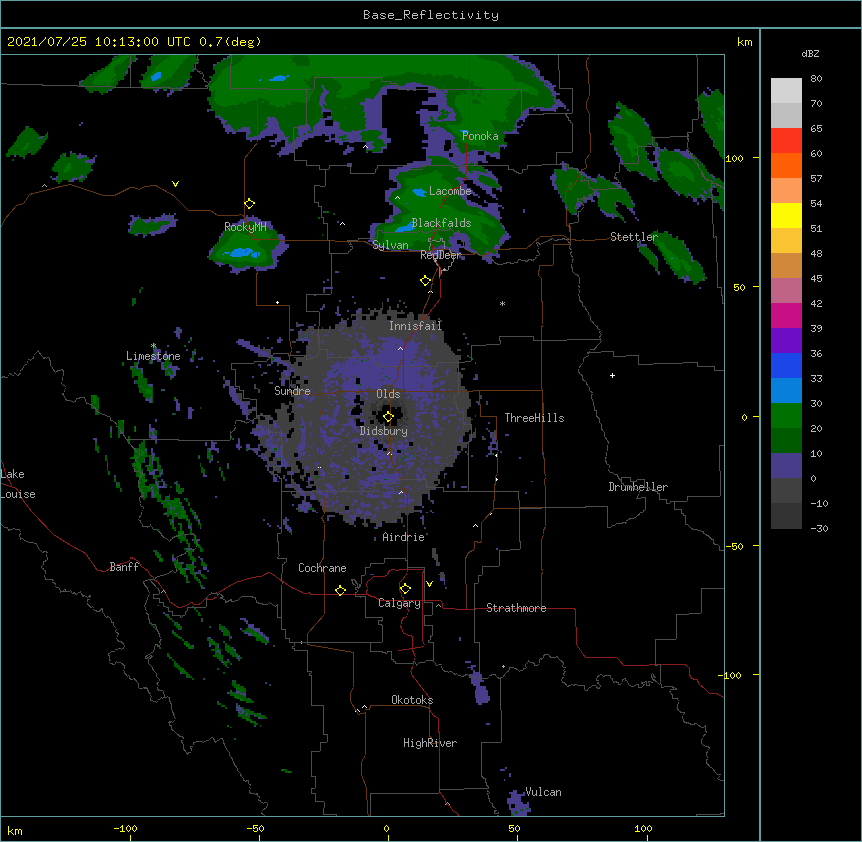Select the yellow v marker northwest of RockyMH
The width and height of the screenshot is (862, 842).
tap(175, 184)
